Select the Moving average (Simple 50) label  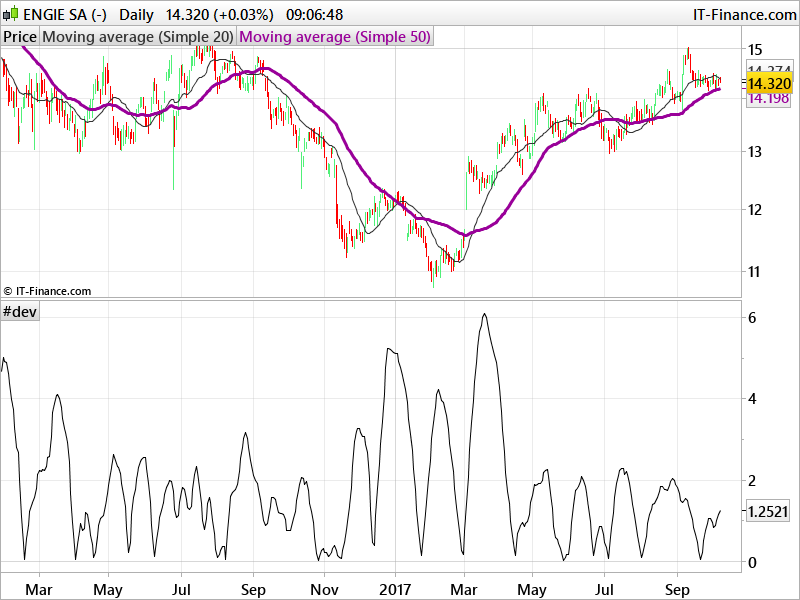point(335,37)
